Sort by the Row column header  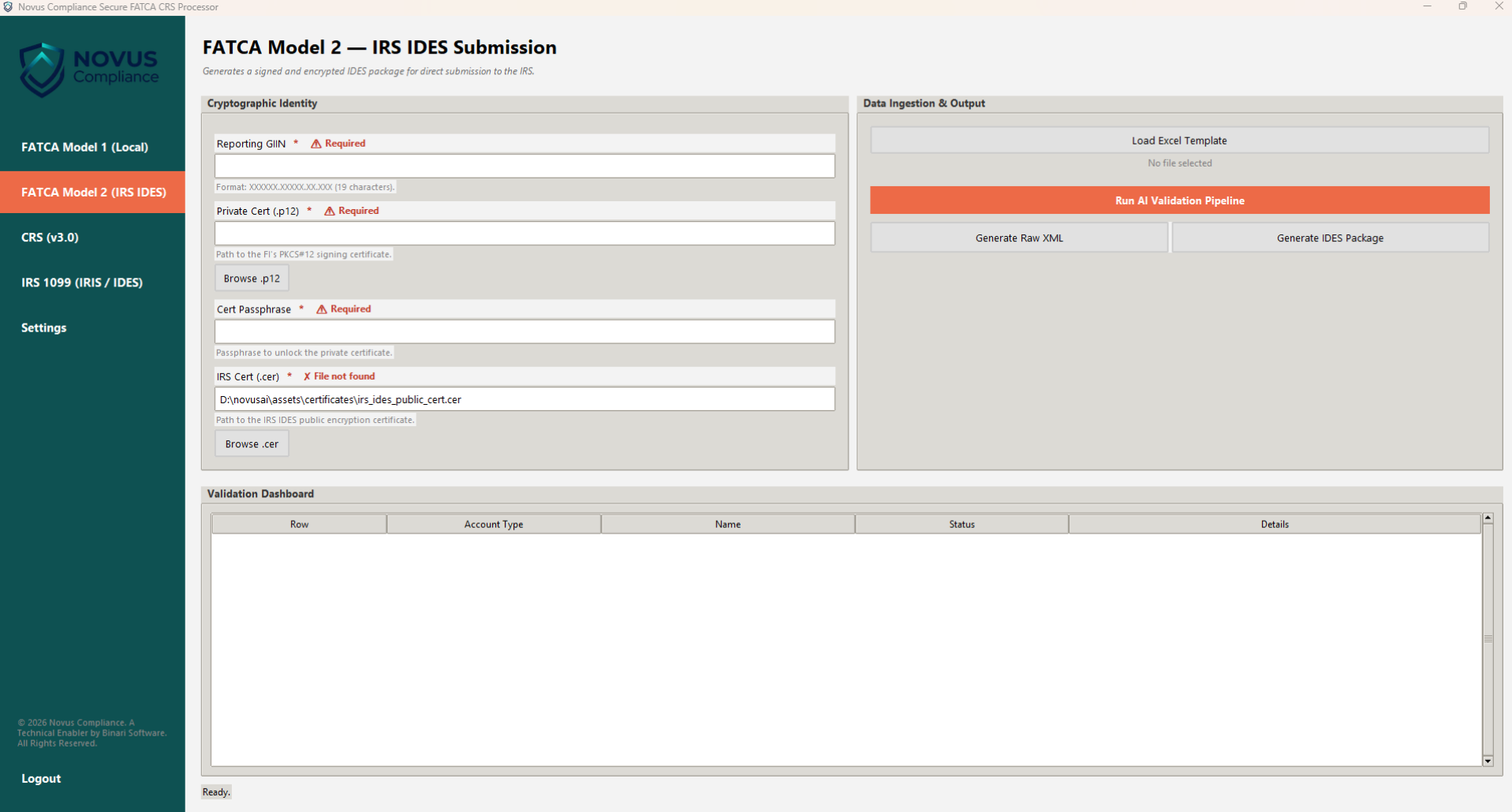click(x=299, y=524)
